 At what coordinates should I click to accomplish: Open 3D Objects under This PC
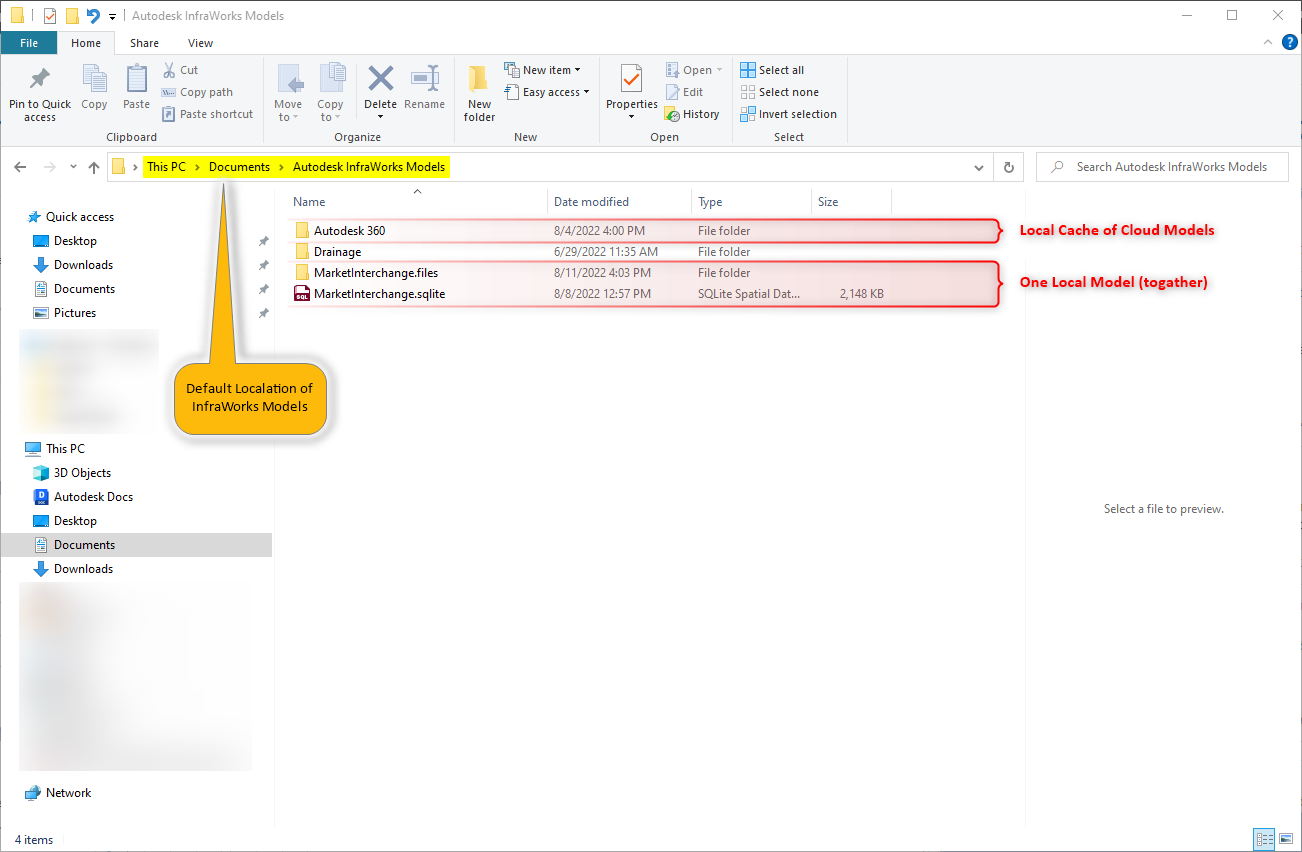82,473
